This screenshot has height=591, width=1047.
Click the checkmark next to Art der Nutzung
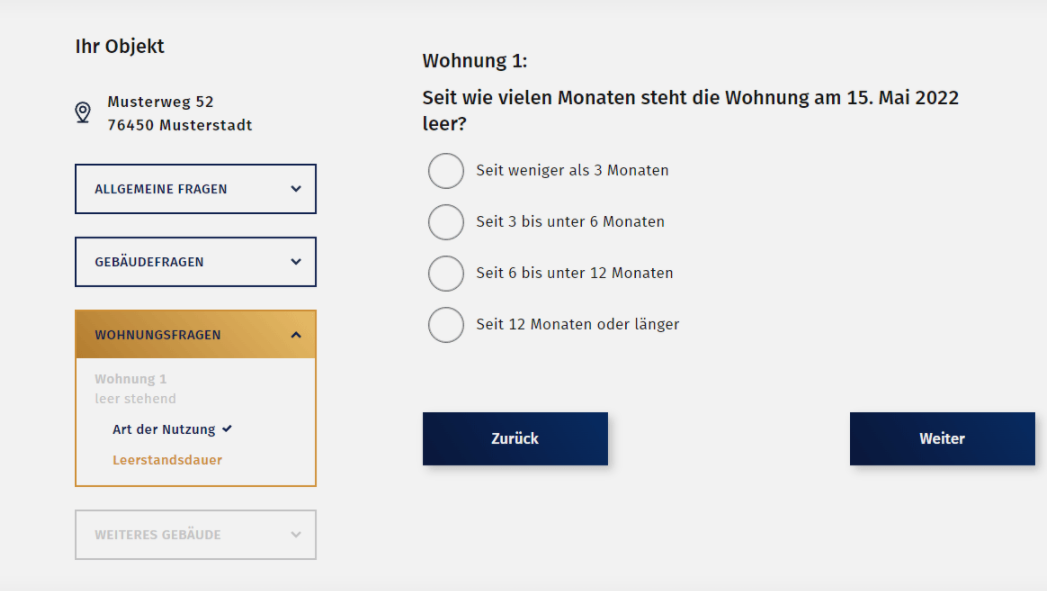[227, 429]
